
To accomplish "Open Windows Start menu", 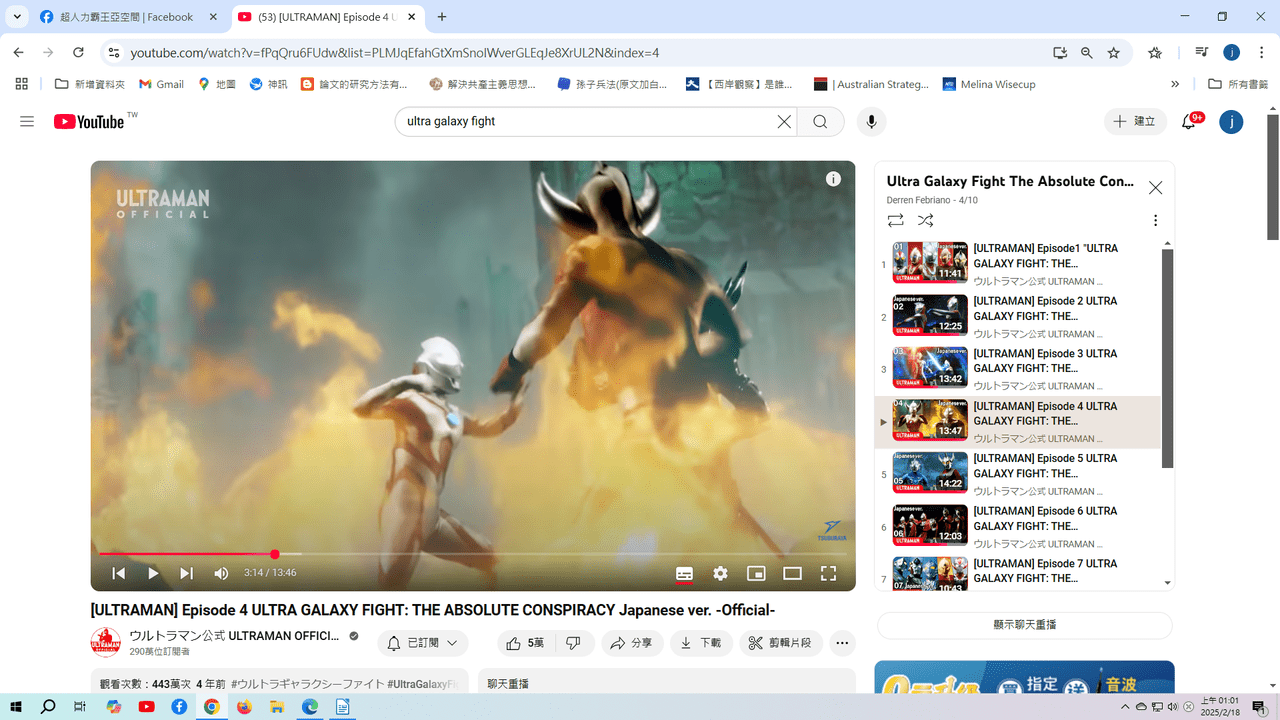I will click(x=17, y=706).
